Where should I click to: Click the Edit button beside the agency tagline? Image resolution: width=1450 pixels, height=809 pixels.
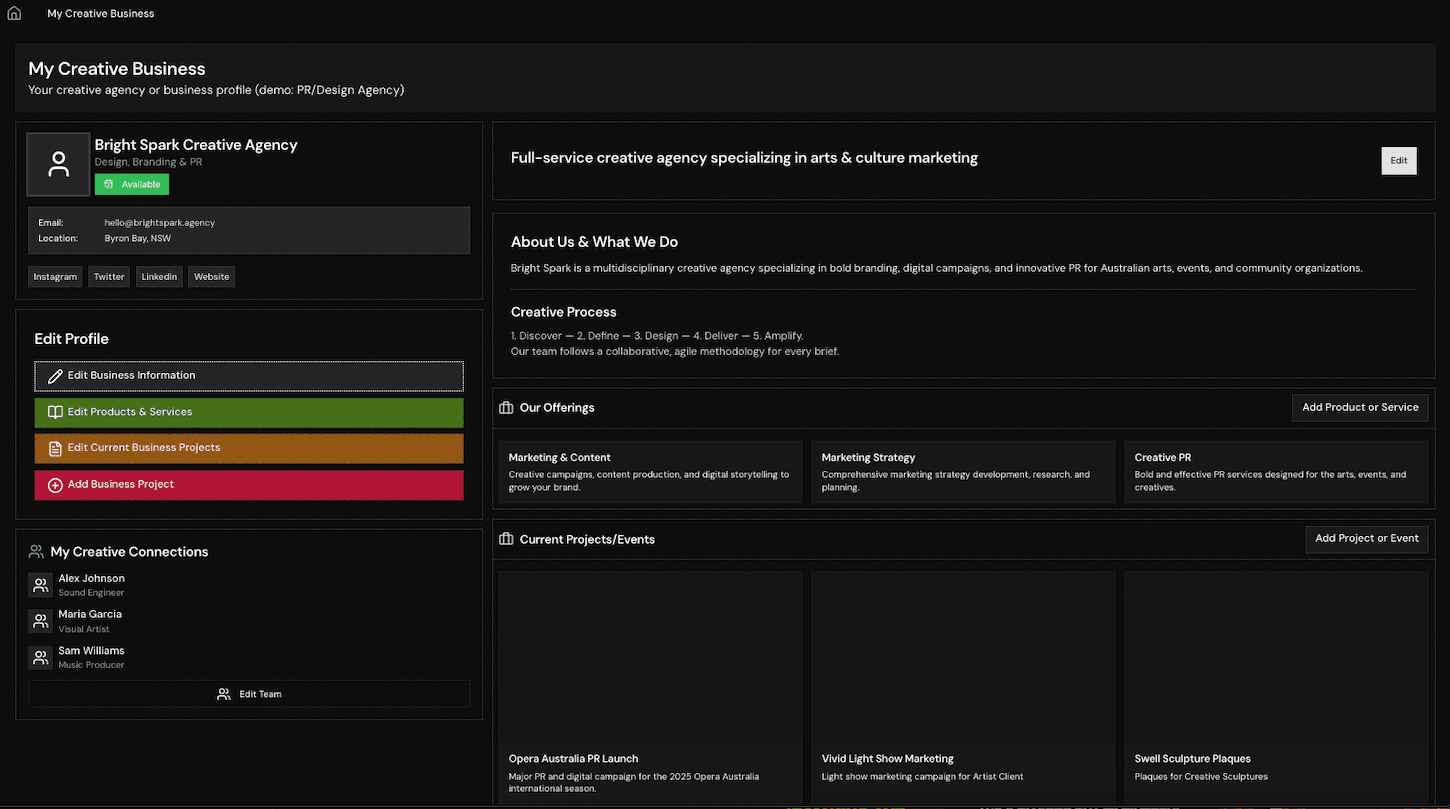click(x=1399, y=161)
